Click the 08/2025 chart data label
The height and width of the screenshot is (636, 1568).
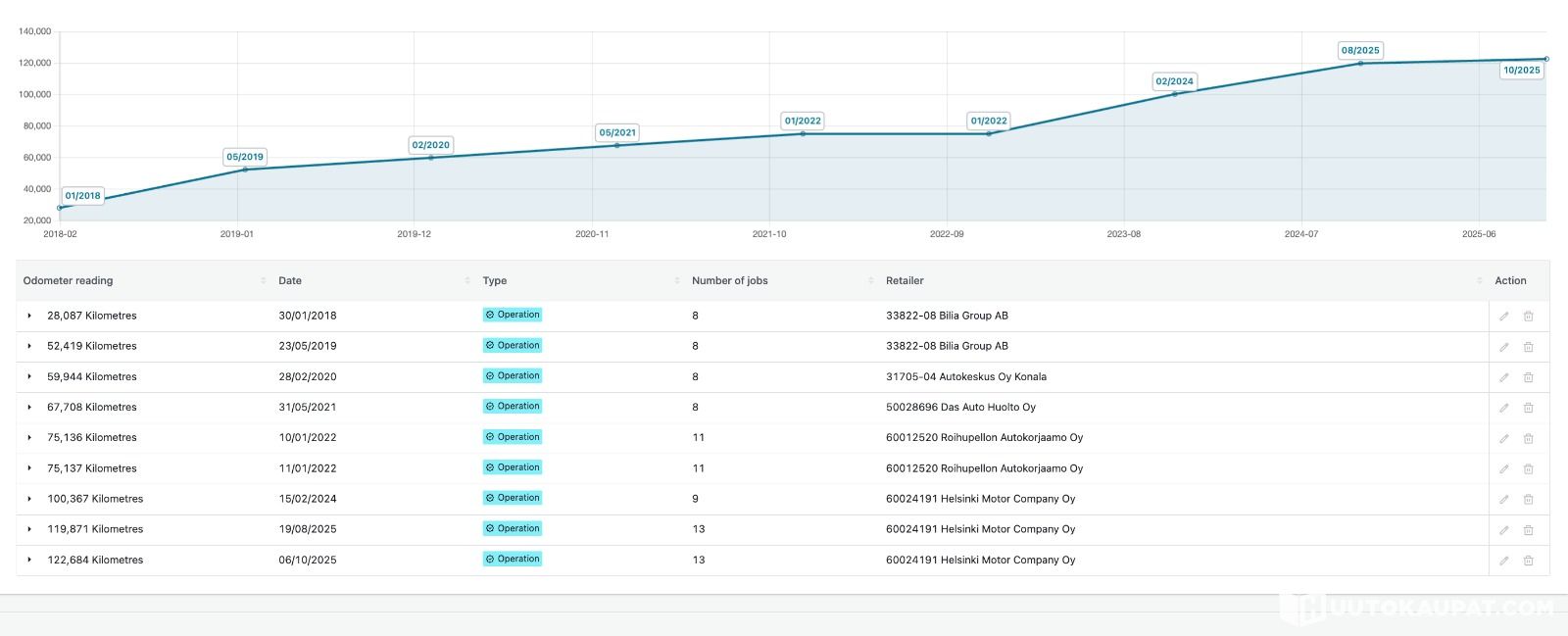1360,50
